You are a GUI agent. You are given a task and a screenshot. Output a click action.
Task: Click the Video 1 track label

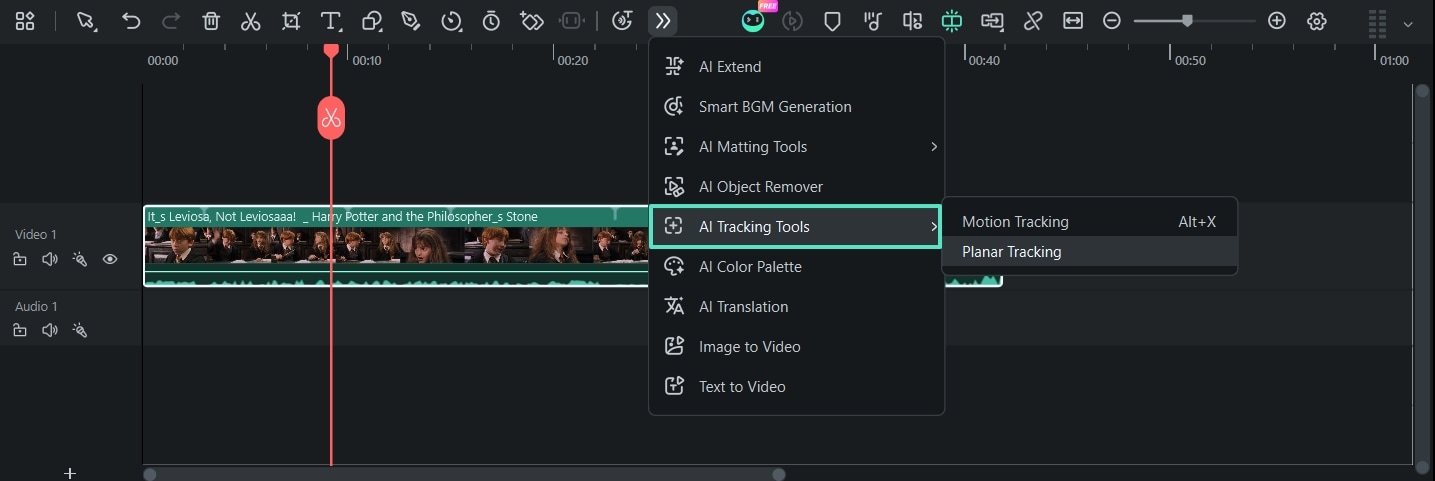[36, 234]
